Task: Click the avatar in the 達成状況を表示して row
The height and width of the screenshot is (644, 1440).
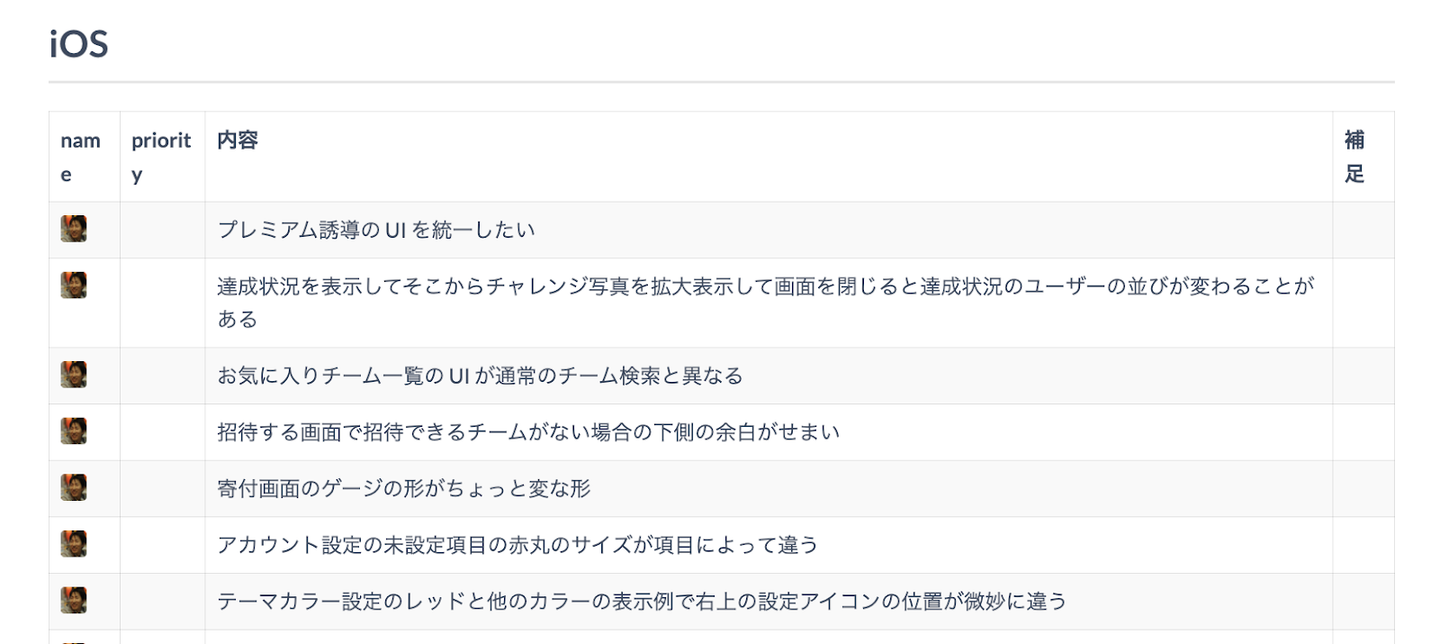Action: (x=73, y=285)
